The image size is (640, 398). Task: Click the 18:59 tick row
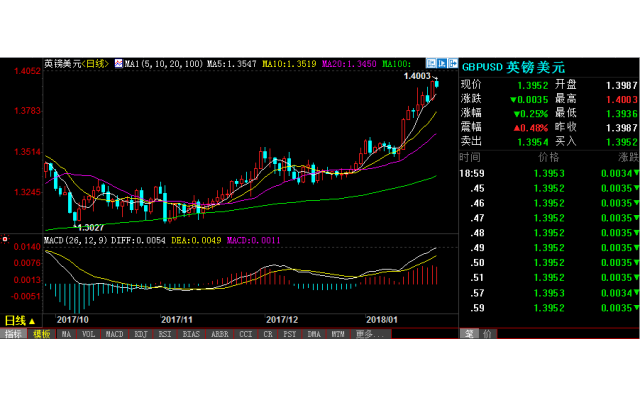[x=549, y=173]
